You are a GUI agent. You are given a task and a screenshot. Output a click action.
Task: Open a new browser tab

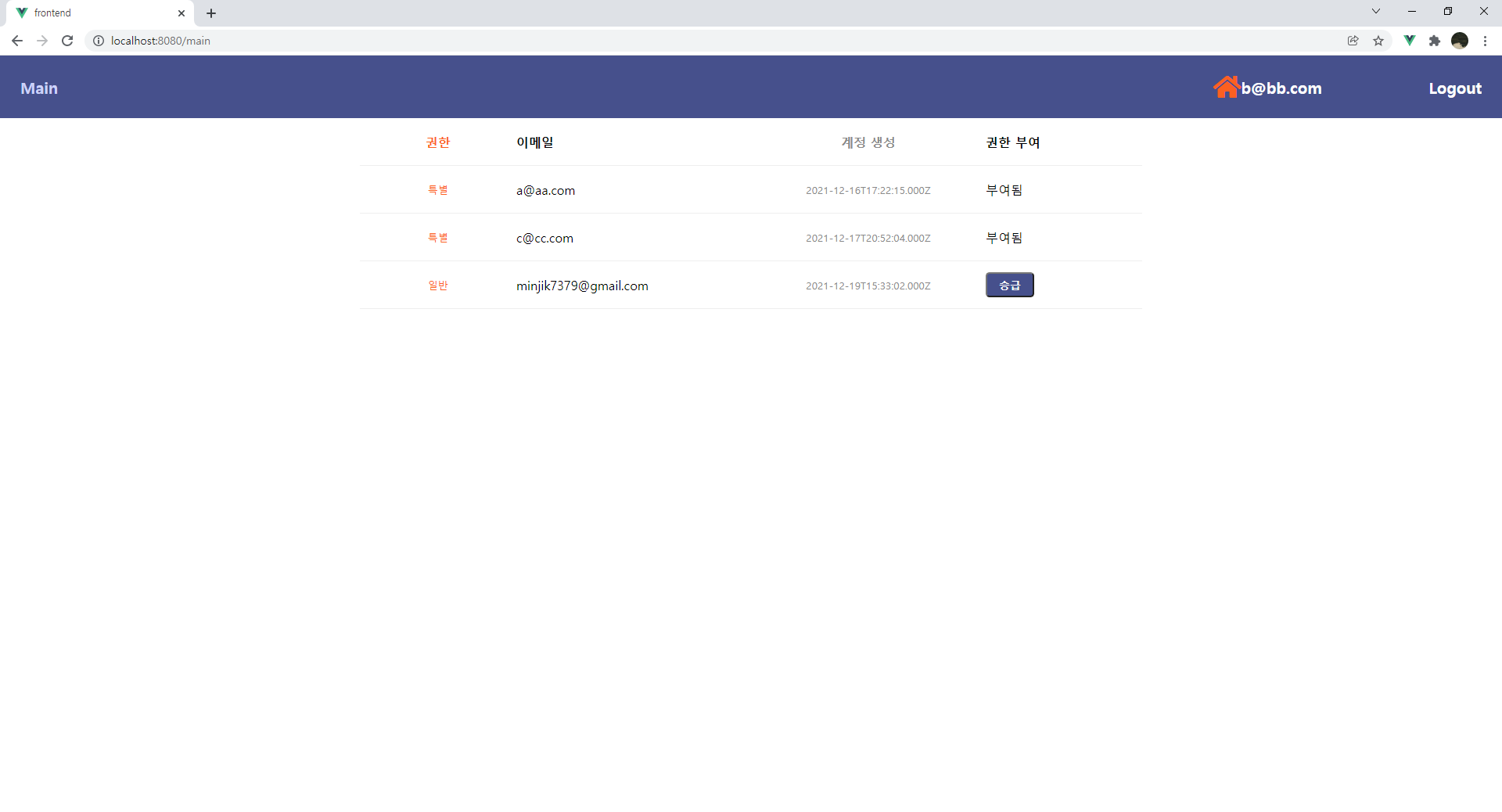[x=210, y=13]
